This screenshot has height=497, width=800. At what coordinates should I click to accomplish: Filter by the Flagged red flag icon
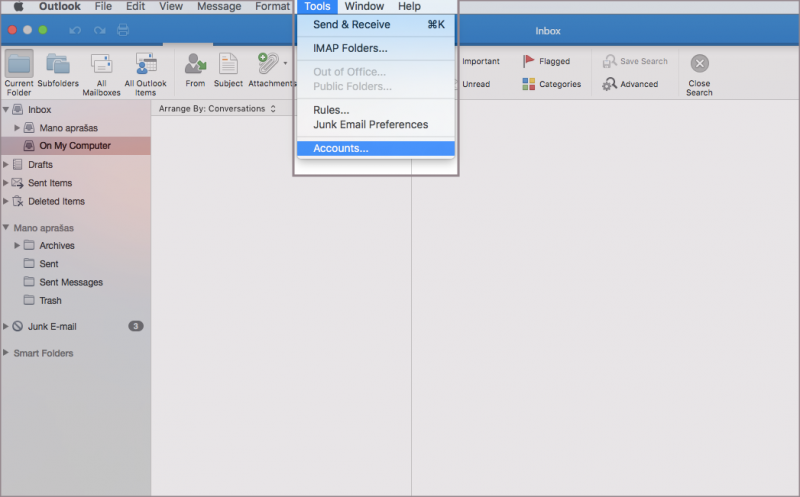(530, 61)
